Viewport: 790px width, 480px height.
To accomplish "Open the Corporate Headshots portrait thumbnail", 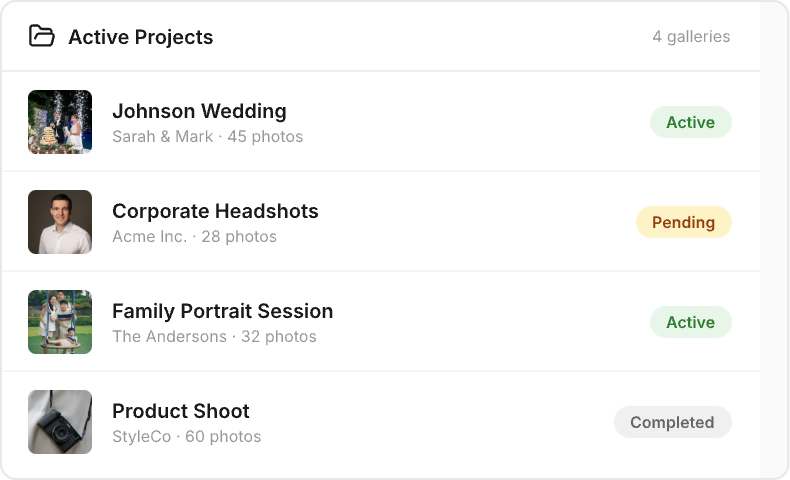I will pyautogui.click(x=60, y=222).
